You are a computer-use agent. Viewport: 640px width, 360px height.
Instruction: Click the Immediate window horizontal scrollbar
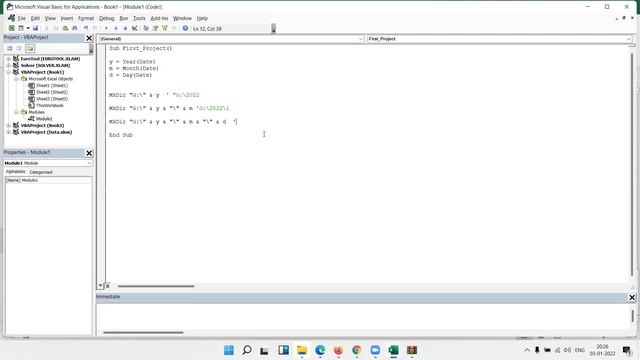pos(143,332)
